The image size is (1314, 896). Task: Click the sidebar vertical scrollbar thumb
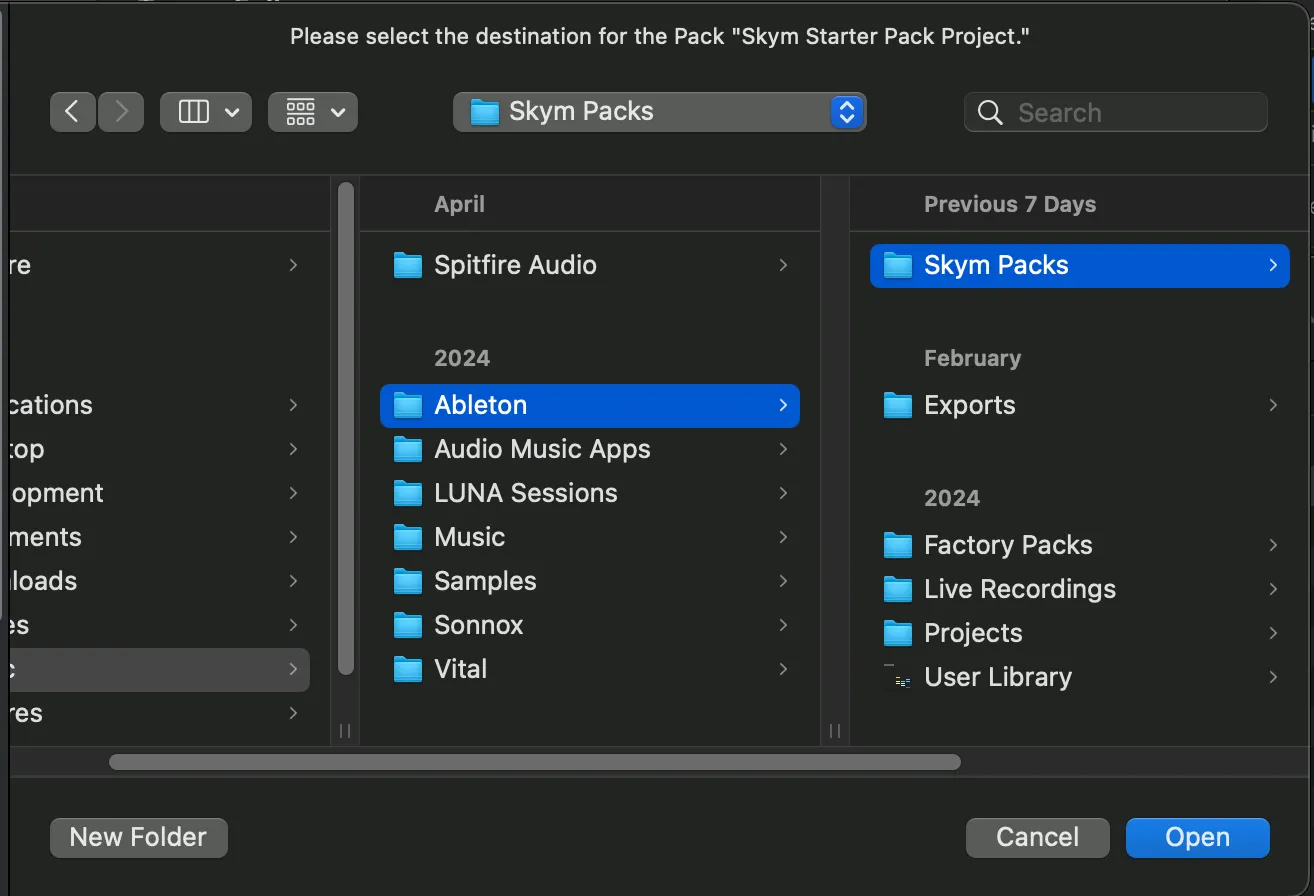(x=346, y=428)
